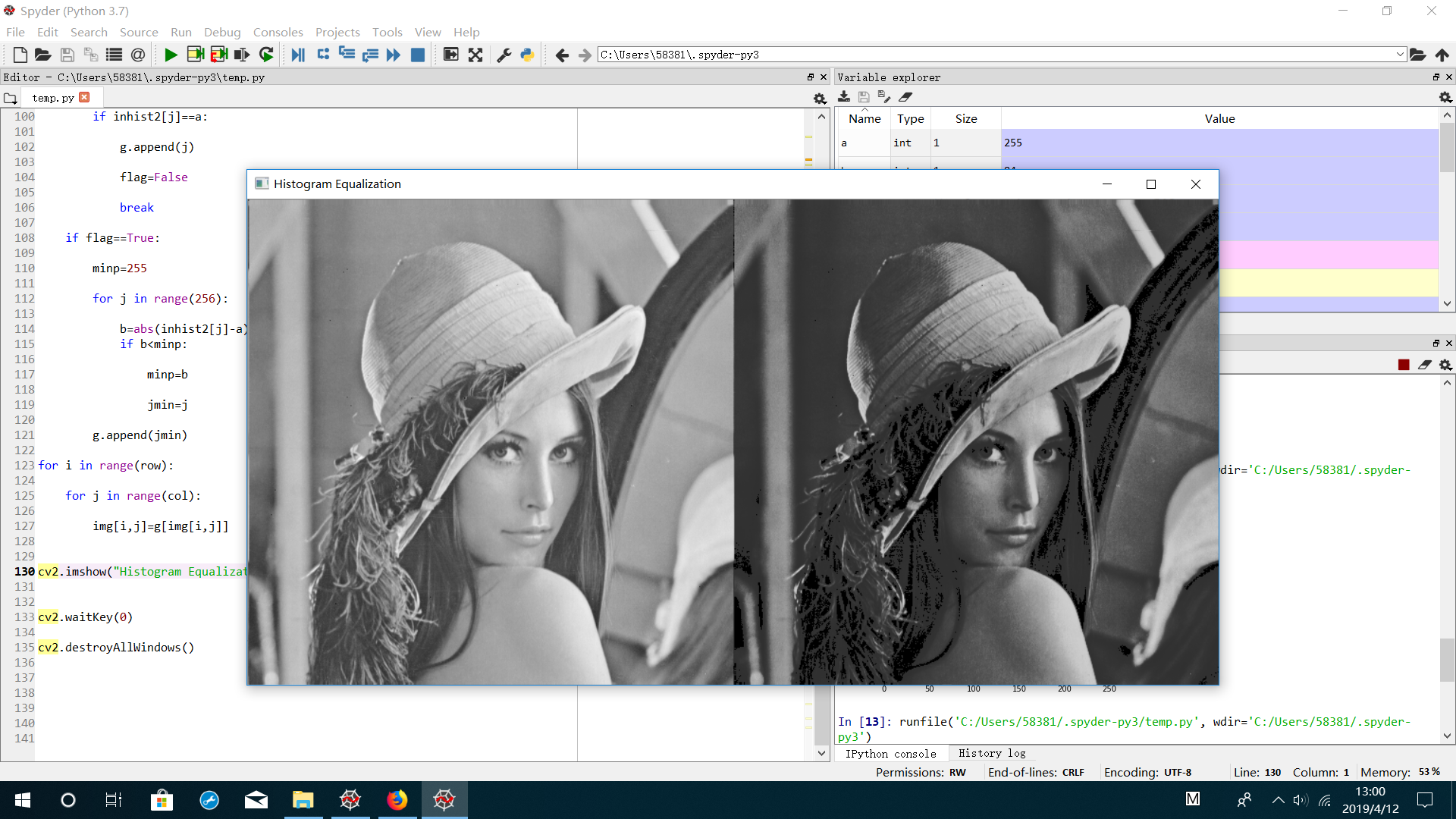Screen dimensions: 1456x819
Task: Stop the console's current command with the red square
Action: (x=1404, y=365)
